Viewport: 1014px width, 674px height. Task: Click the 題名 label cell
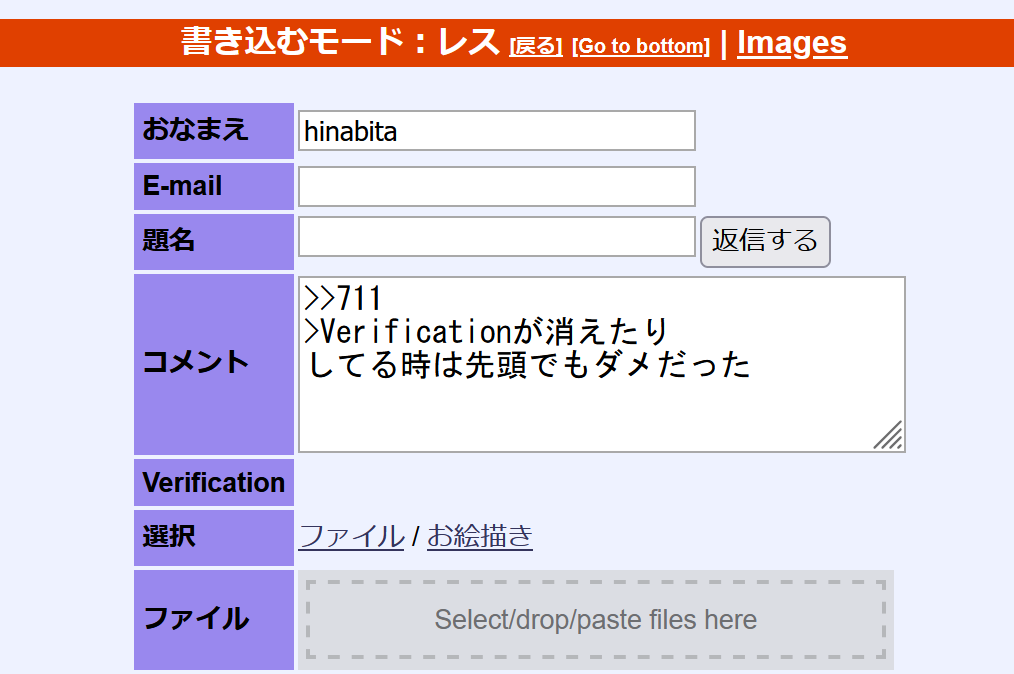tap(213, 241)
